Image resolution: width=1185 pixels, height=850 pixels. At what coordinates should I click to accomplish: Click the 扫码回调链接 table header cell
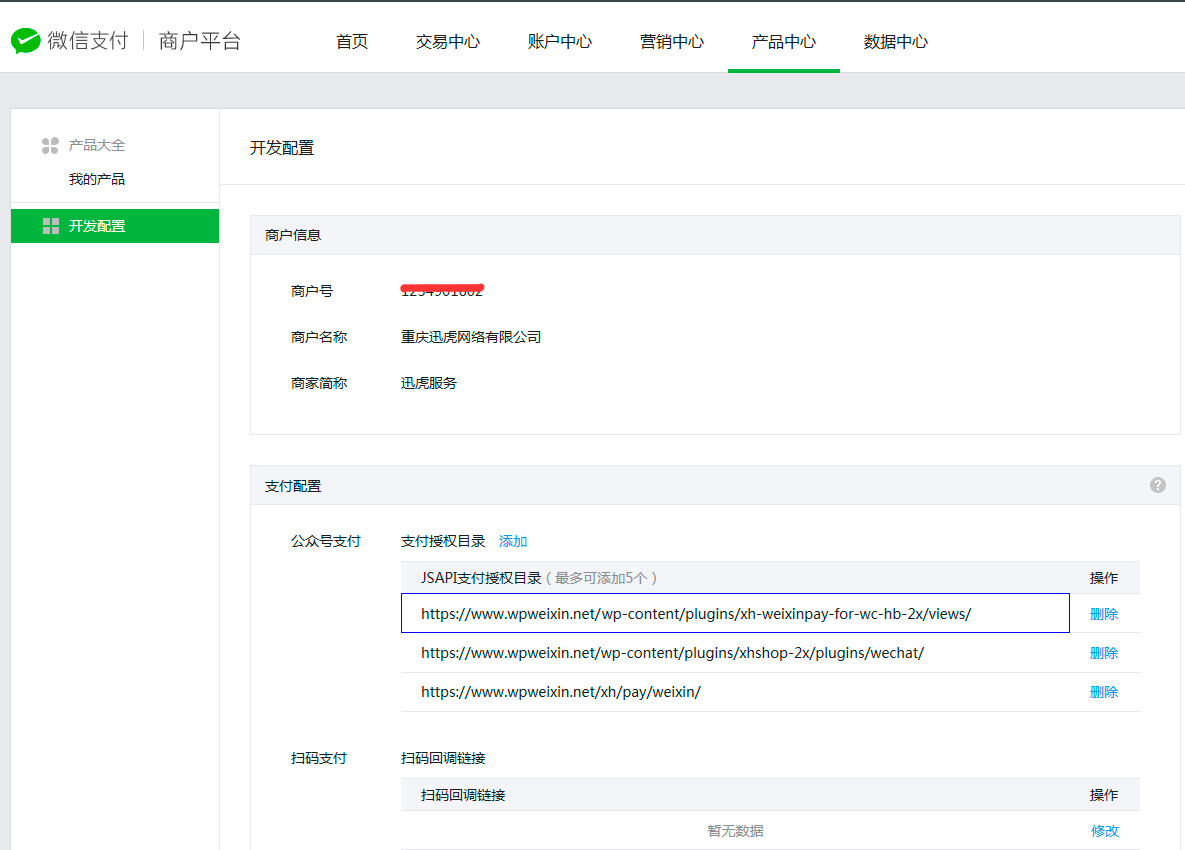click(463, 795)
